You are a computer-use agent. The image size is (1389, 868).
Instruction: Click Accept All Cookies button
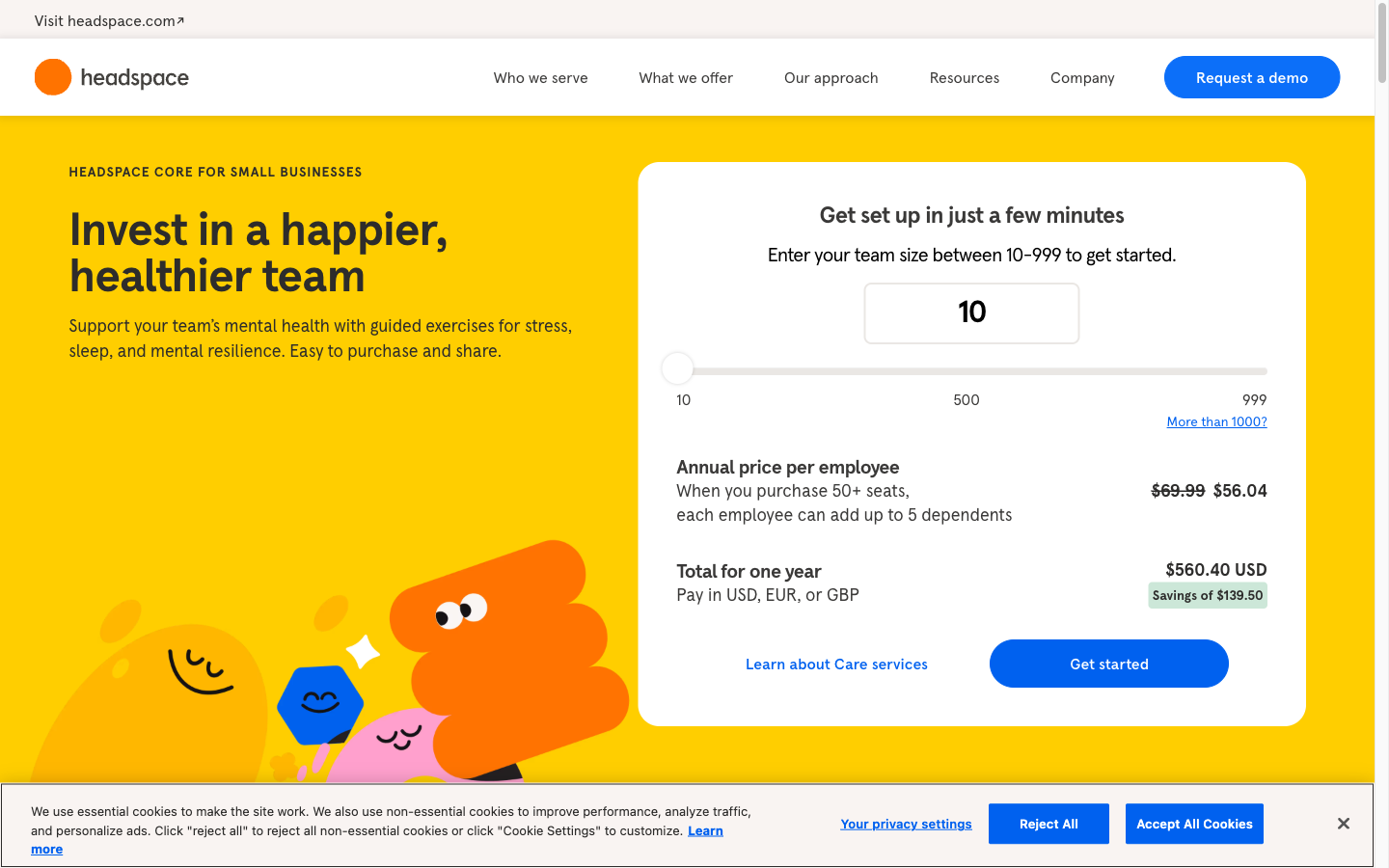[x=1194, y=824]
